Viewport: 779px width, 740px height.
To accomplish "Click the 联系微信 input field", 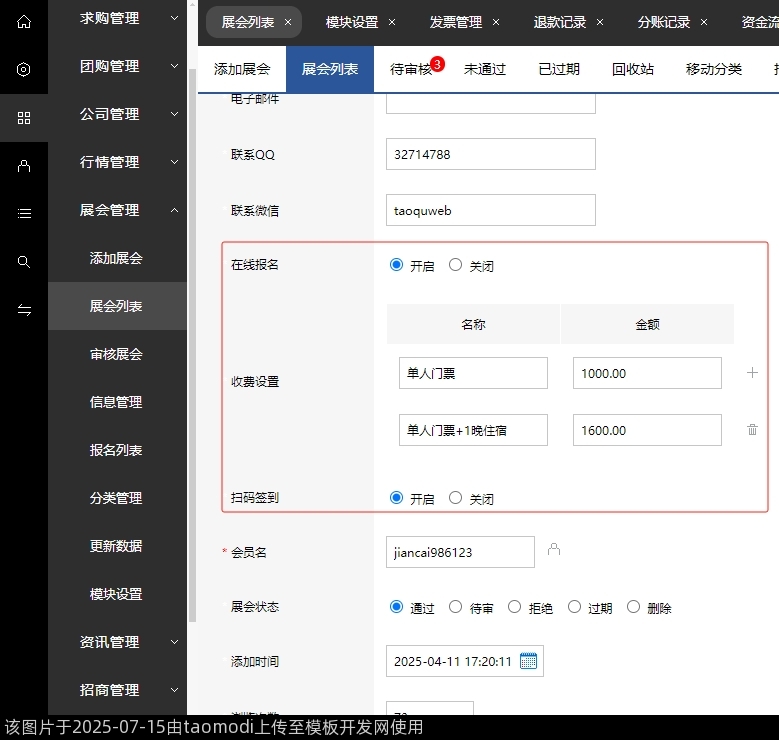I will [x=490, y=211].
